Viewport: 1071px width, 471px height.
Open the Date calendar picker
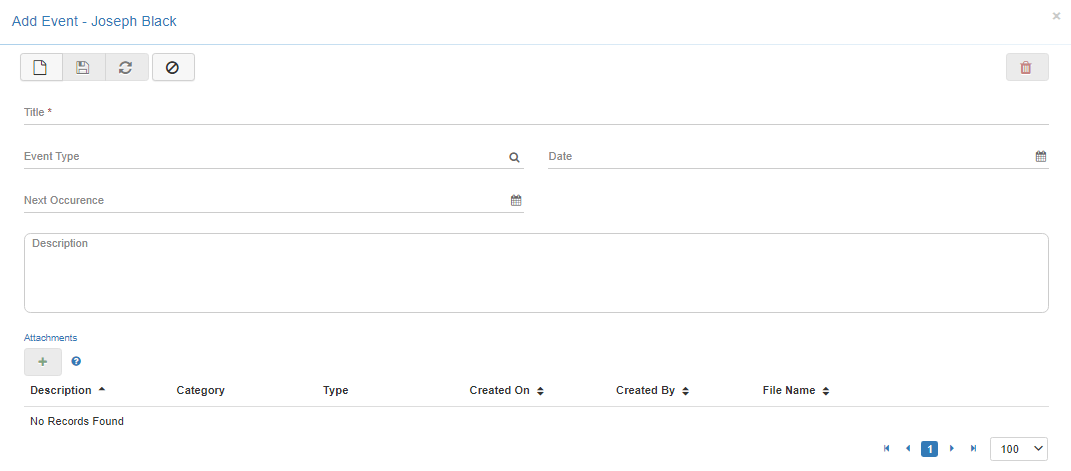click(1040, 157)
